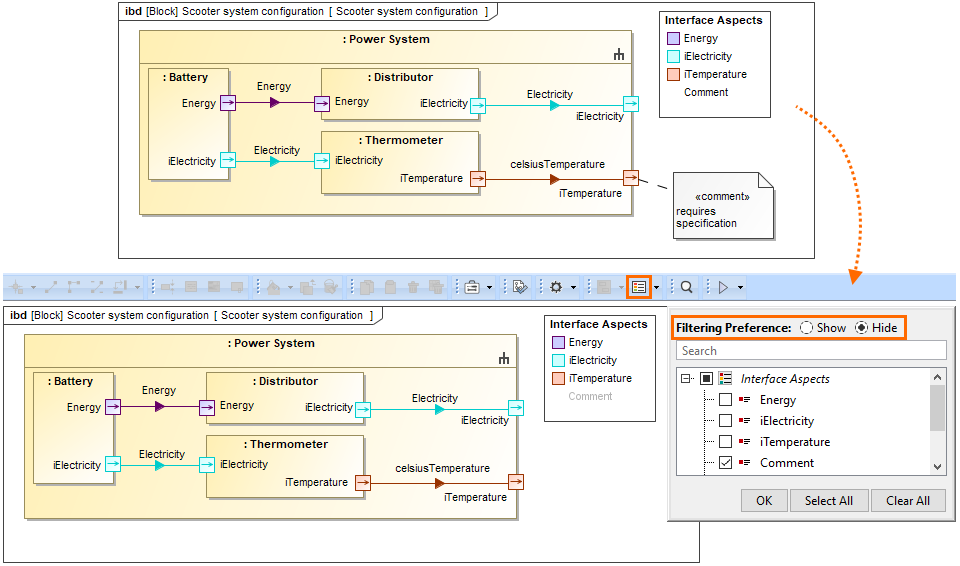This screenshot has width=960, height=566.
Task: Click the briefcase toolbar icon
Action: pyautogui.click(x=471, y=287)
